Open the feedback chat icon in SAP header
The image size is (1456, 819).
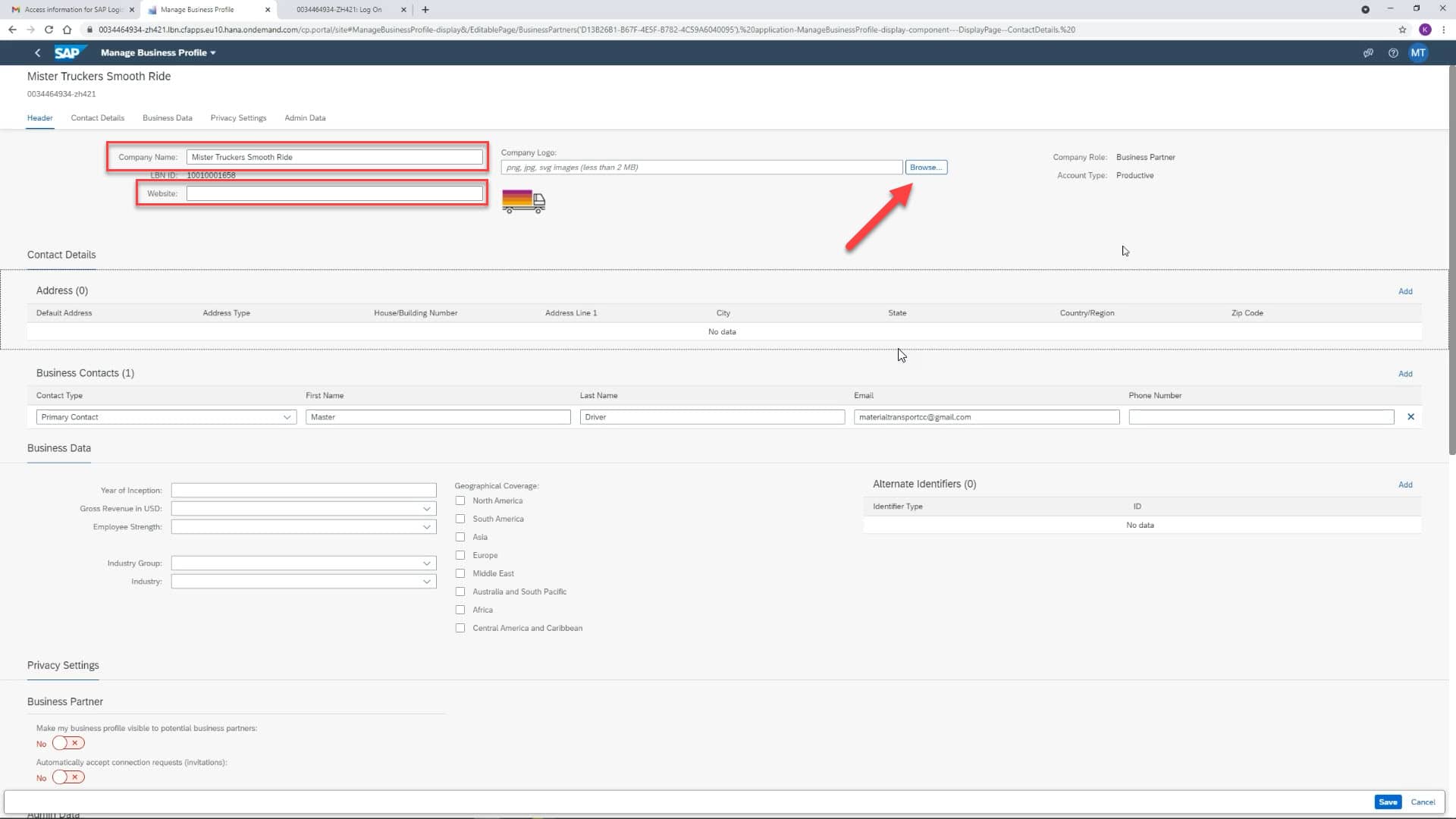[1368, 53]
